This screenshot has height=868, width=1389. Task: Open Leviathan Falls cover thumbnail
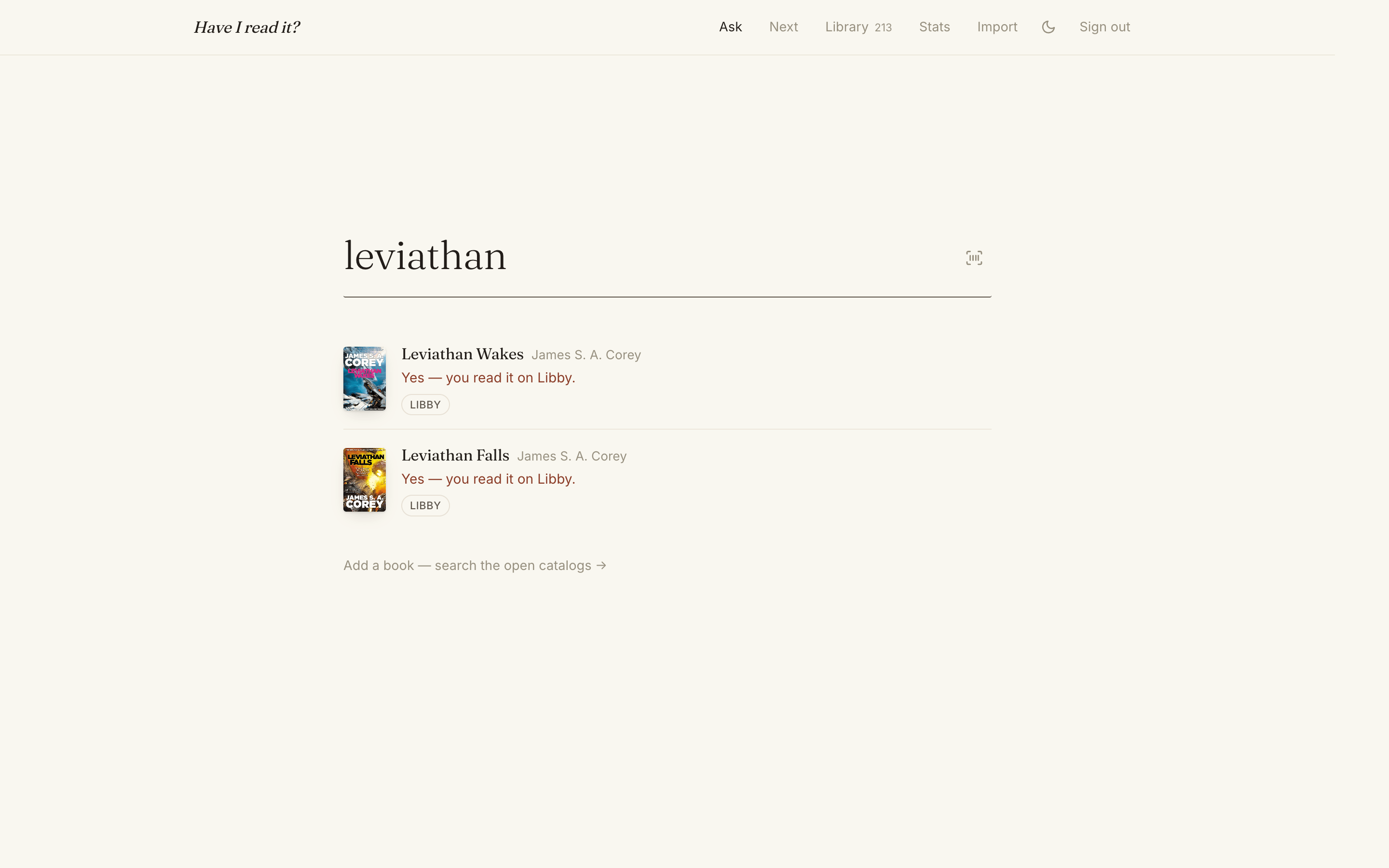pos(365,480)
